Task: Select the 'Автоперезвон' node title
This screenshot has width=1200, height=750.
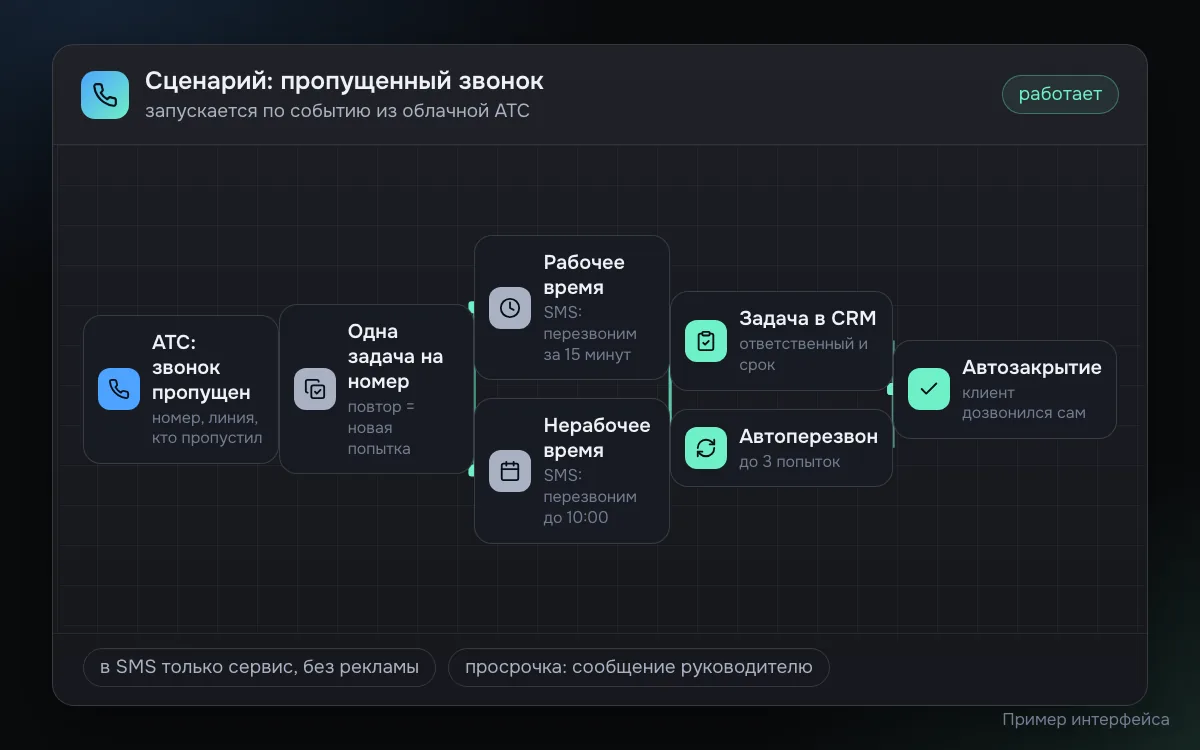Action: [x=809, y=436]
